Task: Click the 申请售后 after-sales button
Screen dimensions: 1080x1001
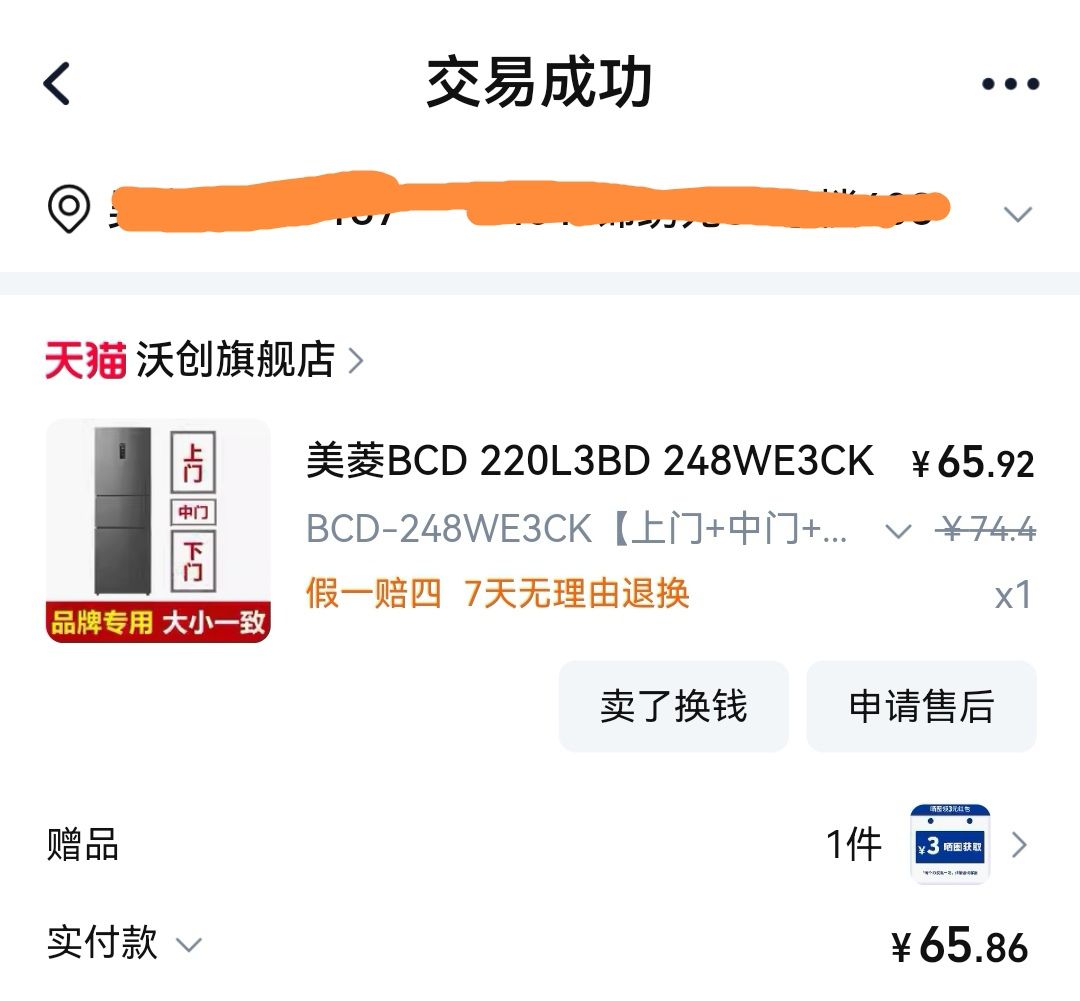Action: pyautogui.click(x=922, y=706)
